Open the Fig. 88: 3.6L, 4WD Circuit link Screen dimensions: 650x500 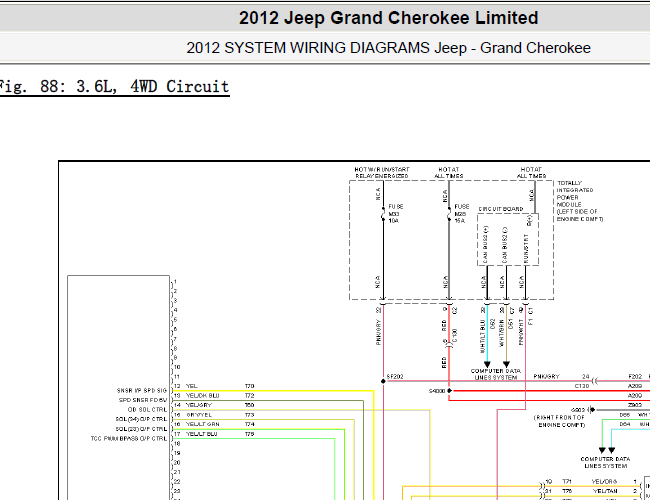pos(114,87)
